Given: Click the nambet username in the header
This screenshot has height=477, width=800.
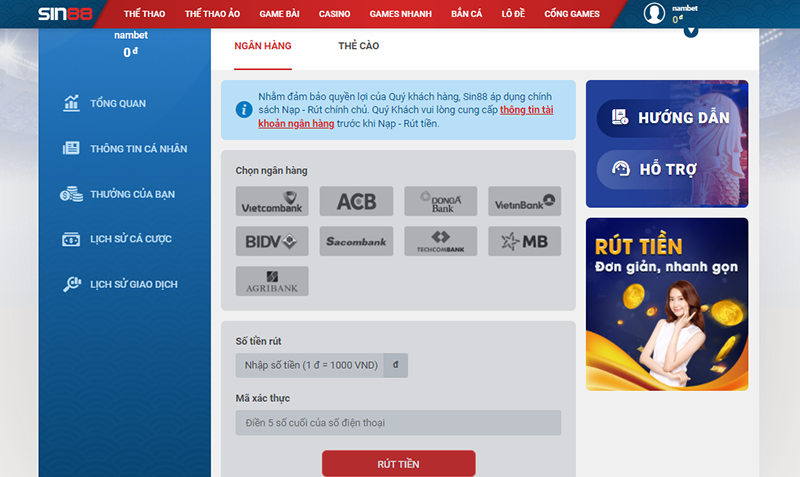Looking at the screenshot, I should [x=685, y=8].
